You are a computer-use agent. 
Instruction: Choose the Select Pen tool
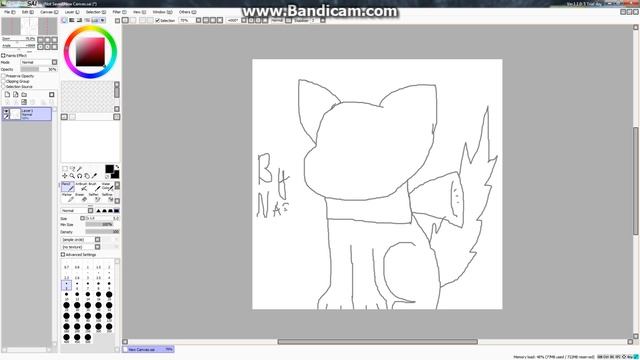pos(94,198)
